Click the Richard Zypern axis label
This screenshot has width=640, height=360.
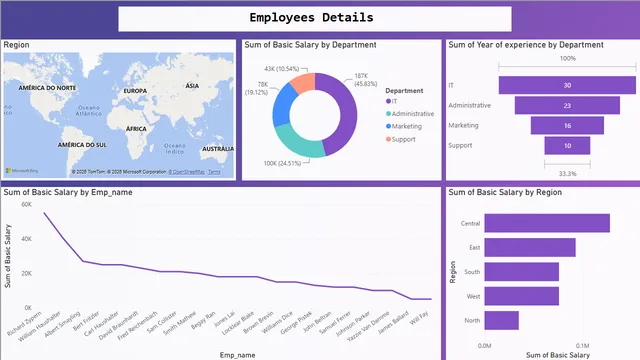[24, 324]
